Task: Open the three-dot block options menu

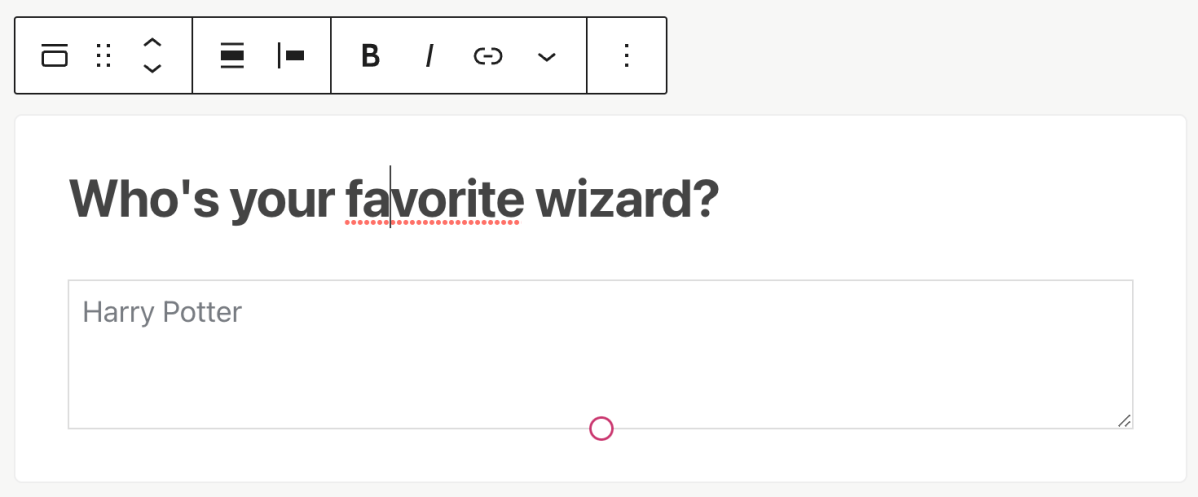Action: pyautogui.click(x=627, y=56)
